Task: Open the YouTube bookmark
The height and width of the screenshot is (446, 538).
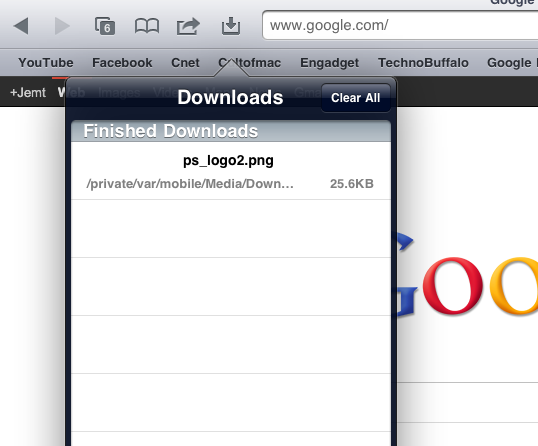Action: click(x=46, y=63)
